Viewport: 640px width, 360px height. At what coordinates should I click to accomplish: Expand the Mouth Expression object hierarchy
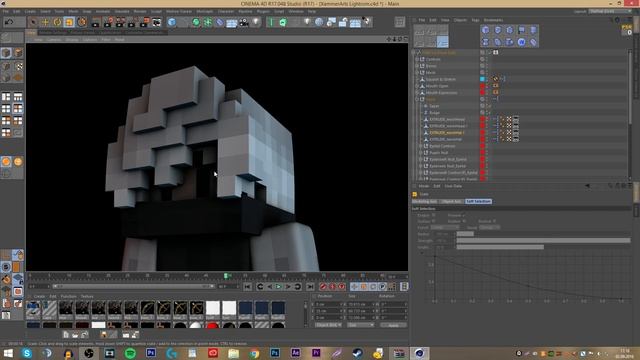click(x=417, y=93)
